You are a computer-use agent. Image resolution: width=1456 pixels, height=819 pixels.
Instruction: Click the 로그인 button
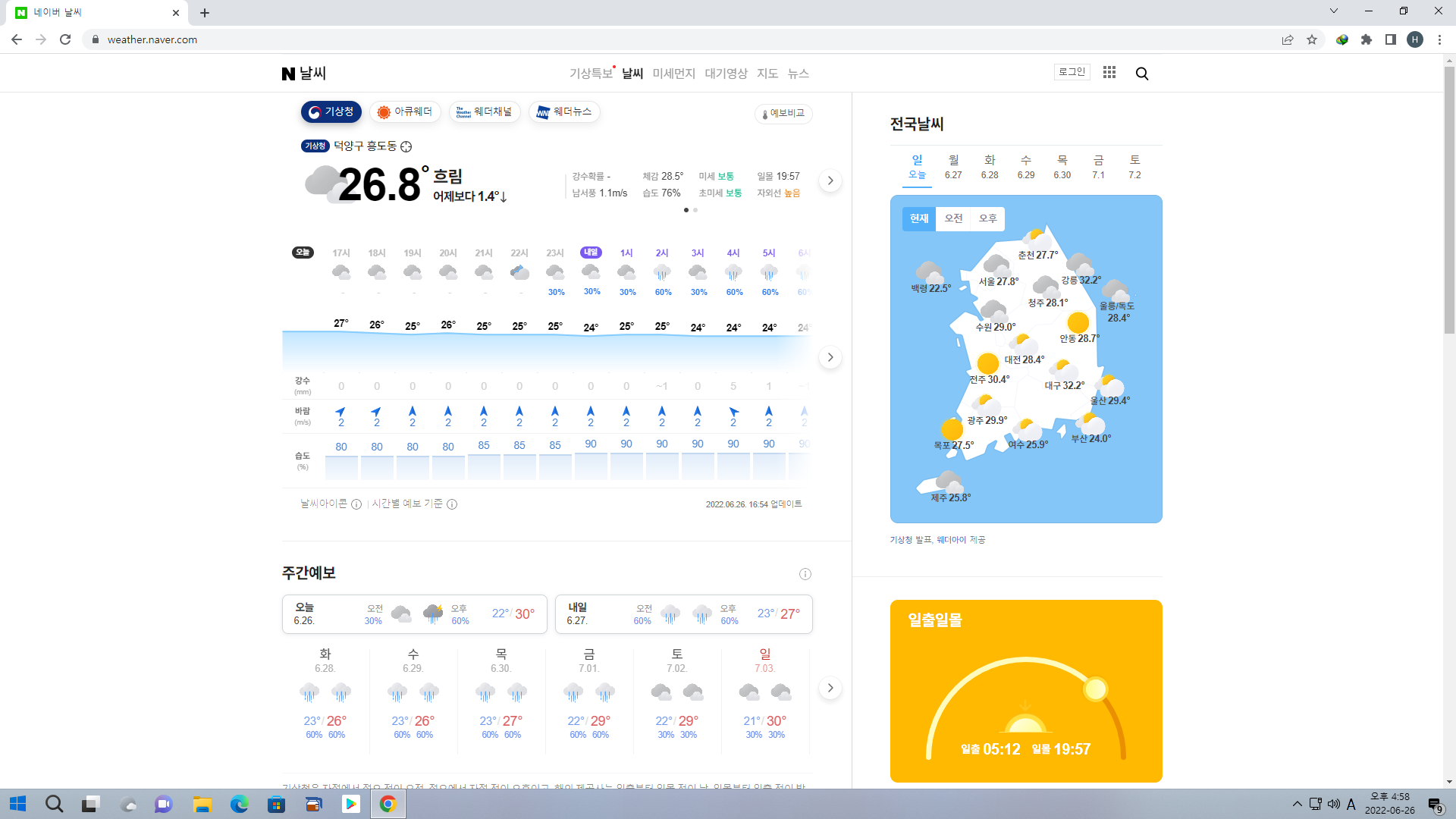[x=1072, y=72]
